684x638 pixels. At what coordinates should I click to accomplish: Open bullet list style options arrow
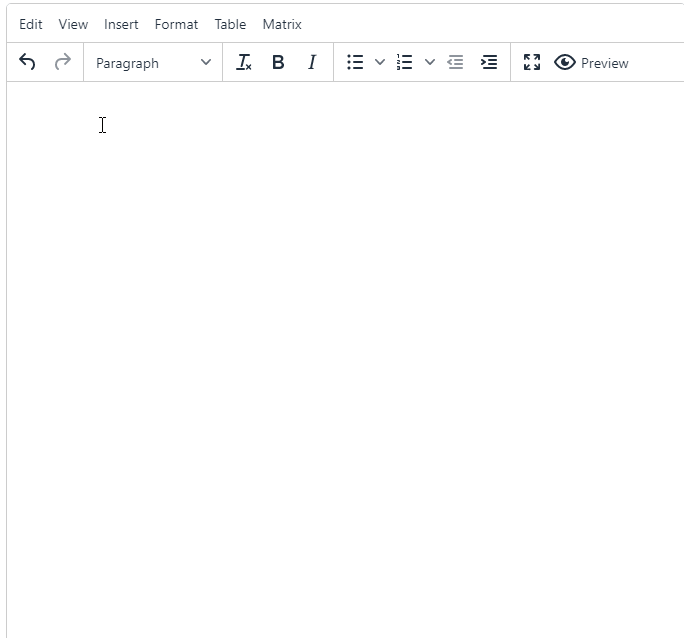pyautogui.click(x=380, y=62)
